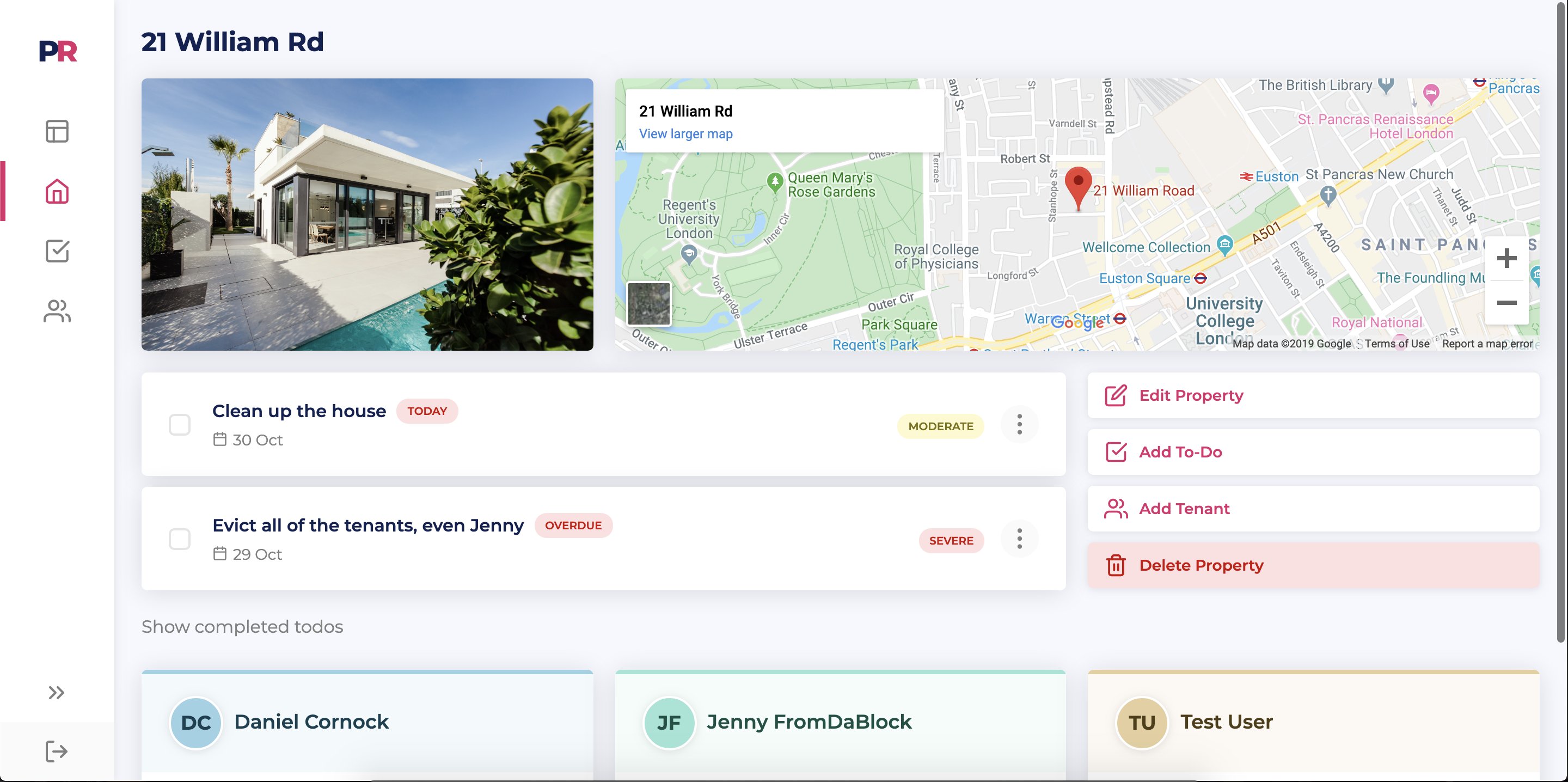Expand the sidebar with double chevron
This screenshot has width=1568, height=782.
pyautogui.click(x=57, y=693)
